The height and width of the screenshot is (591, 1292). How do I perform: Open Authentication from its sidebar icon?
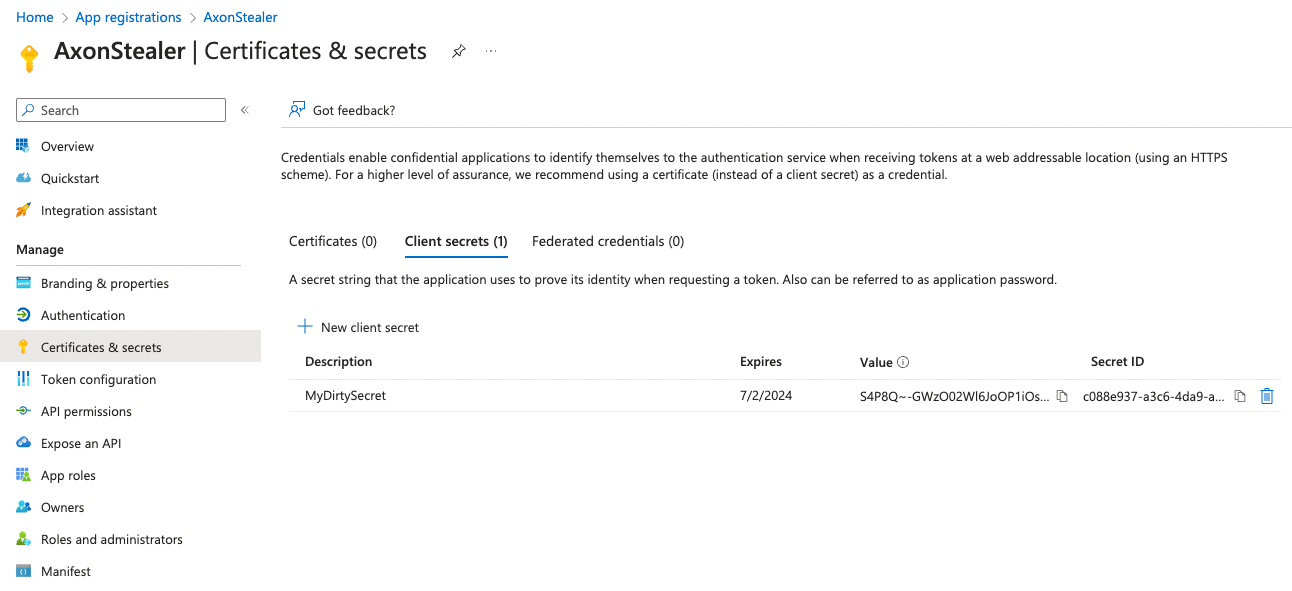[x=22, y=315]
